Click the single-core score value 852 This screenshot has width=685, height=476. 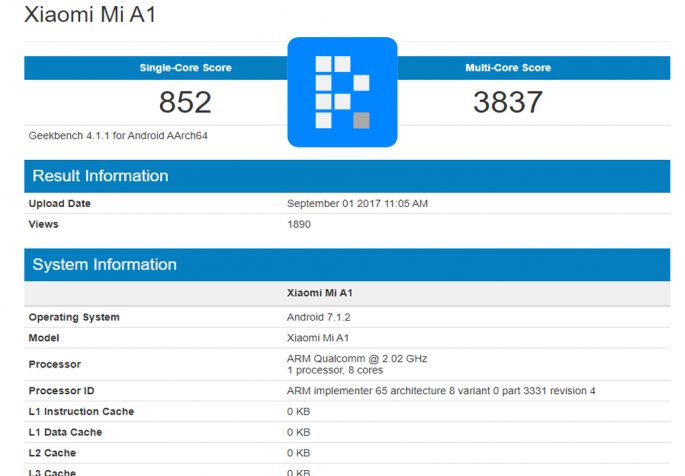(x=185, y=102)
